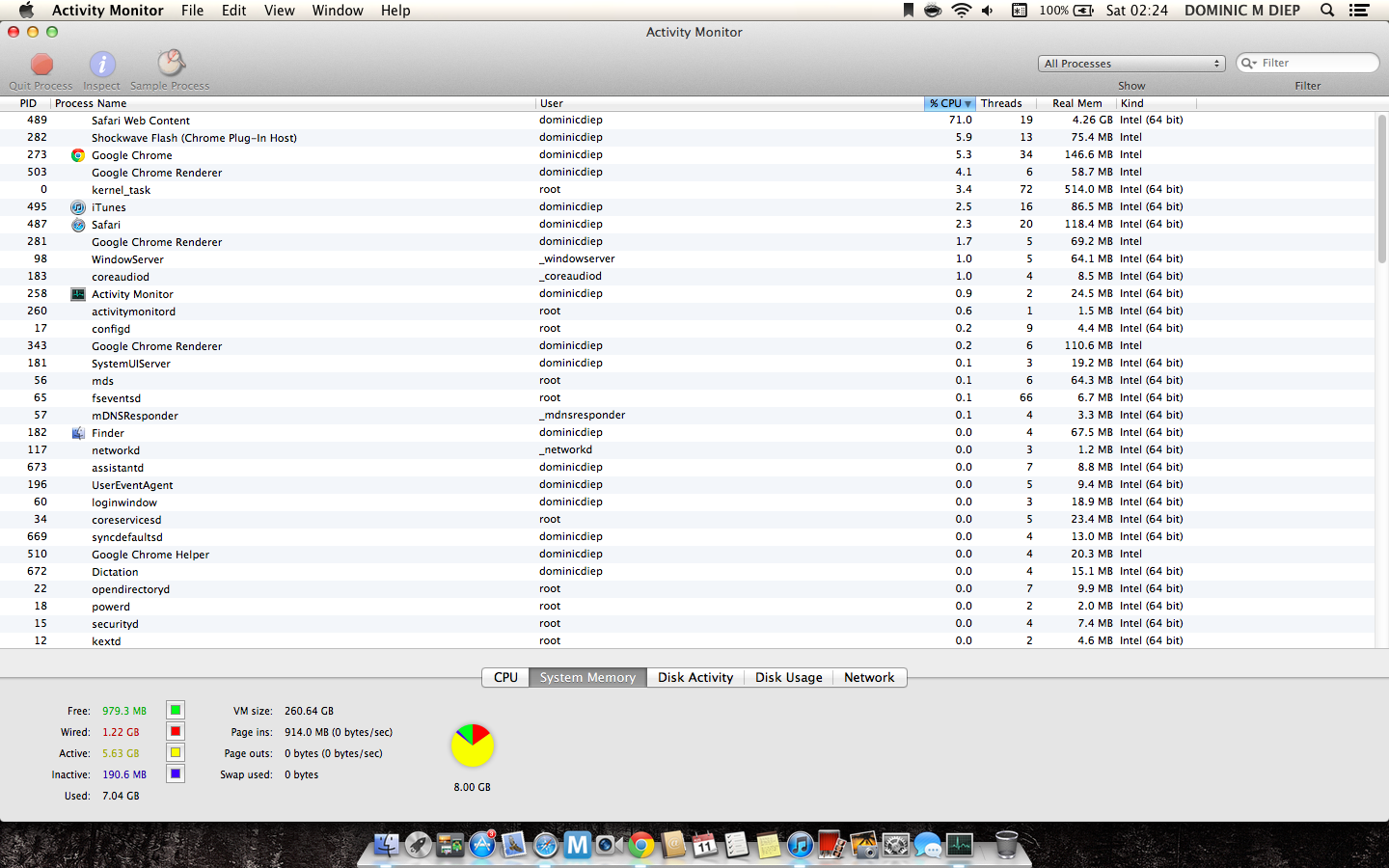Select the Safari process row icon
This screenshot has height=868, width=1389.
click(x=78, y=225)
